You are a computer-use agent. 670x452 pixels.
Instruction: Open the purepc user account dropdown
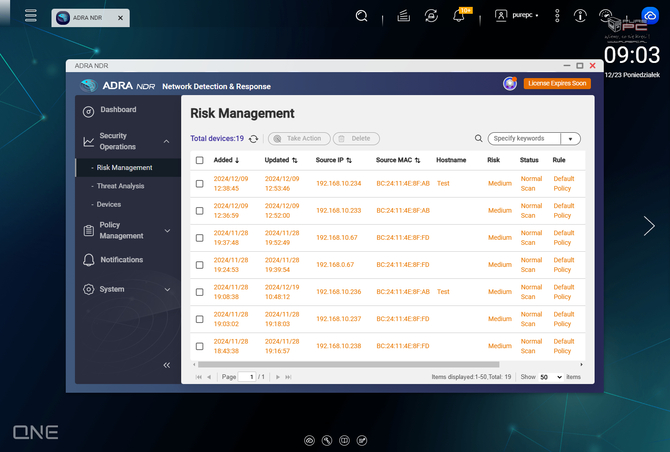point(517,15)
